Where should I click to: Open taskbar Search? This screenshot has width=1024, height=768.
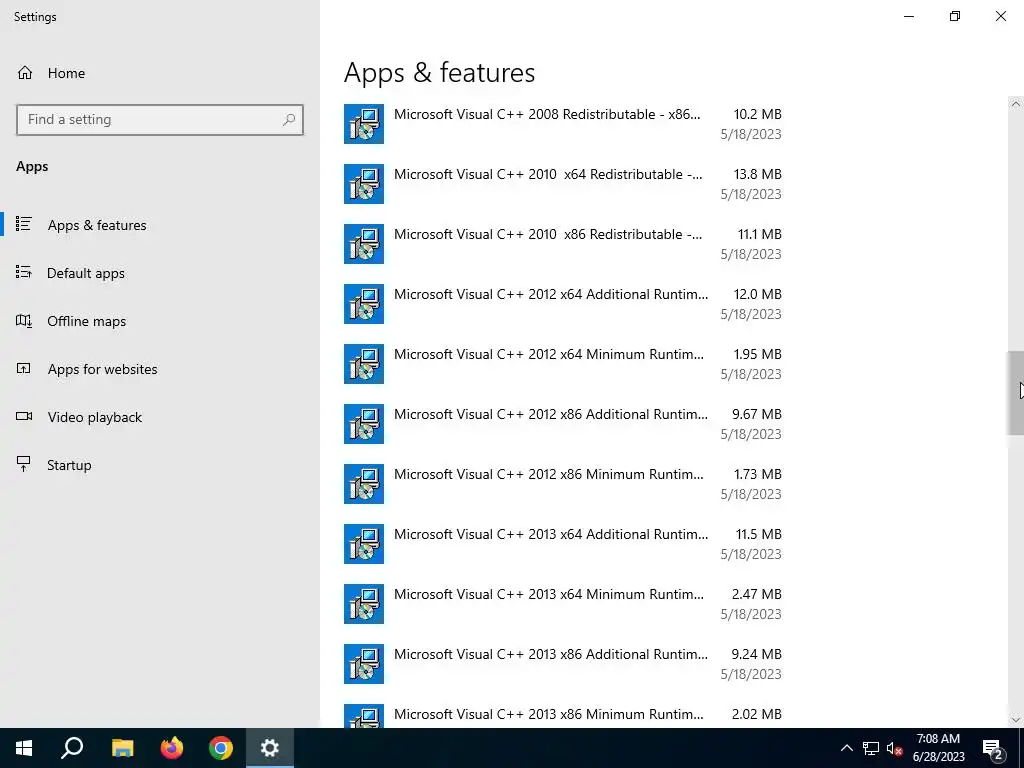(x=72, y=748)
